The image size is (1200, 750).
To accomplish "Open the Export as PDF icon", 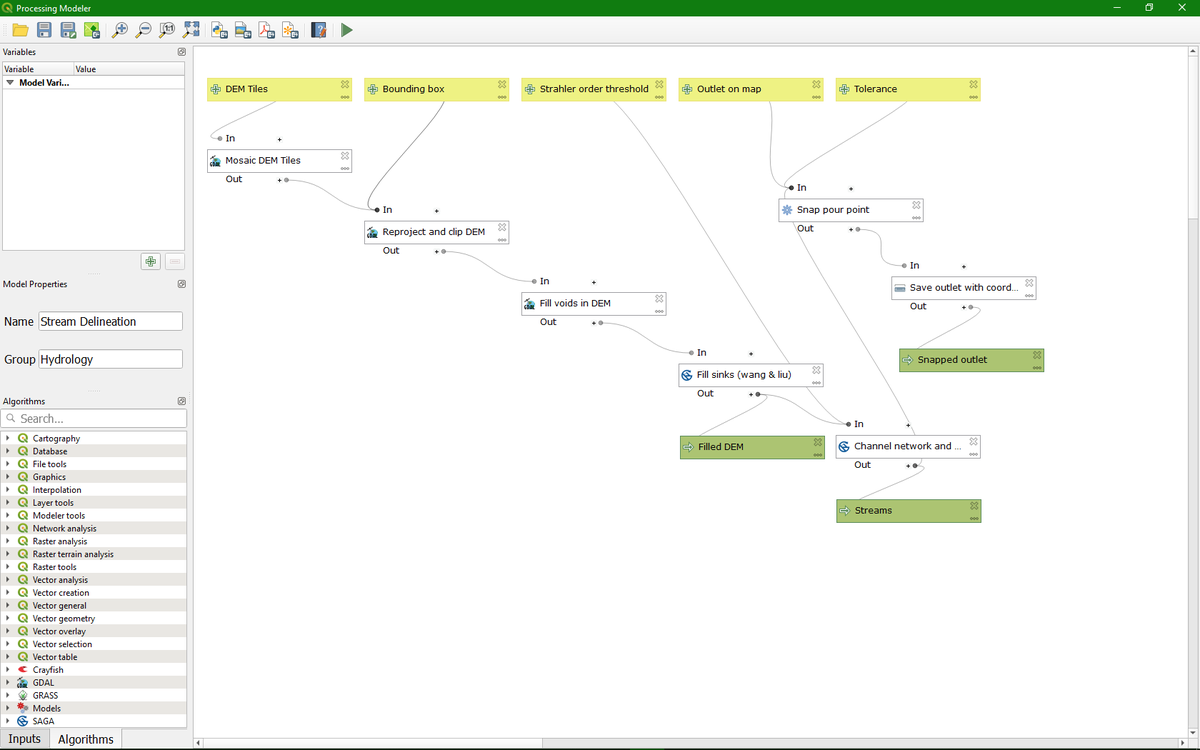I will (267, 30).
